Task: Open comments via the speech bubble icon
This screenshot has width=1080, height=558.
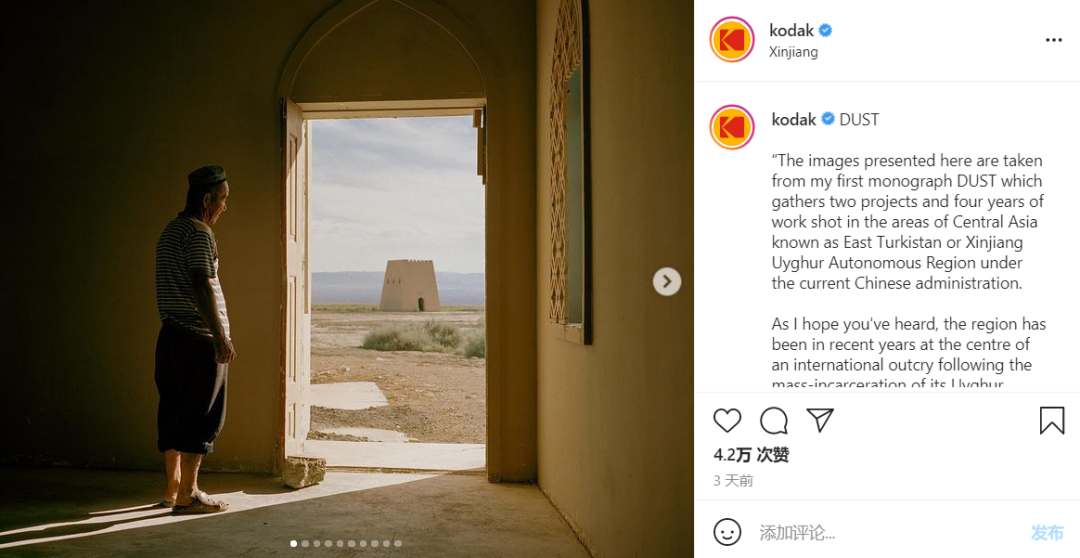Action: click(773, 420)
